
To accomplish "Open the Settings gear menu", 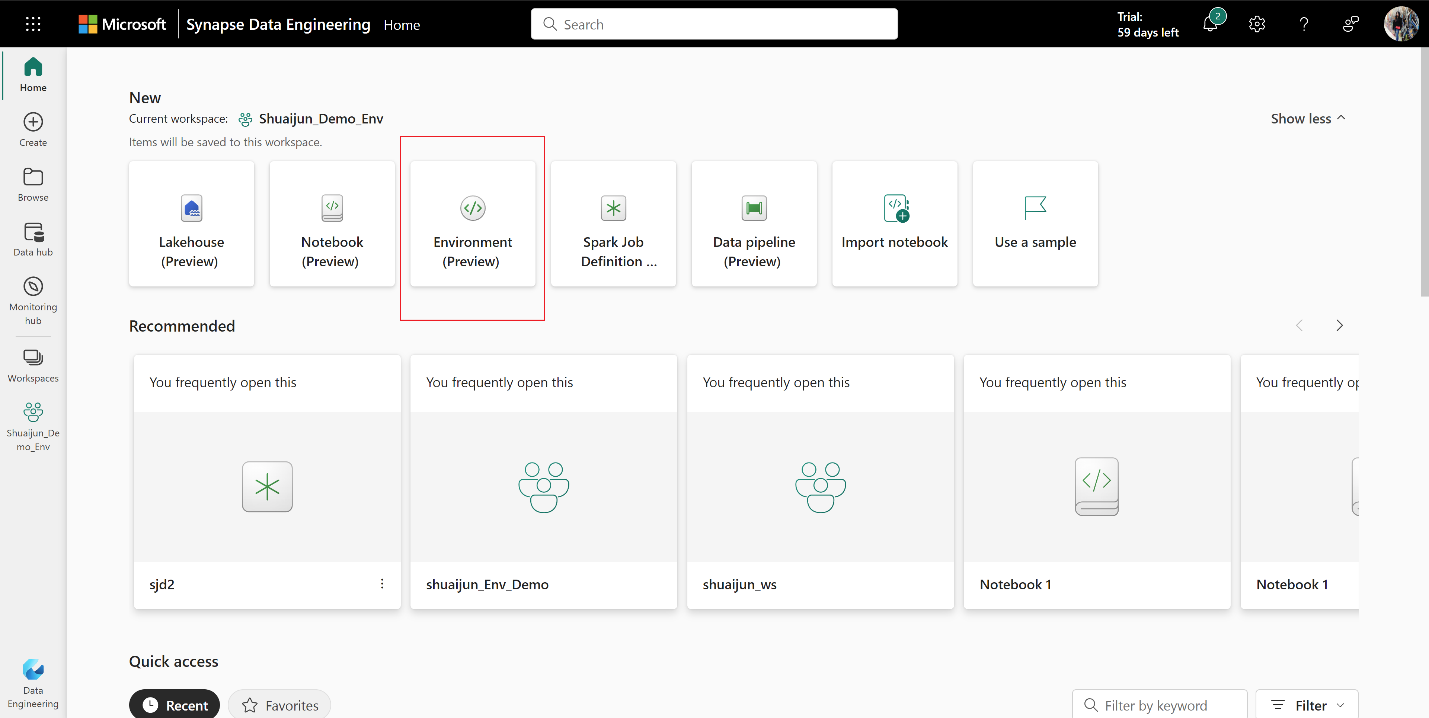I will click(x=1257, y=24).
